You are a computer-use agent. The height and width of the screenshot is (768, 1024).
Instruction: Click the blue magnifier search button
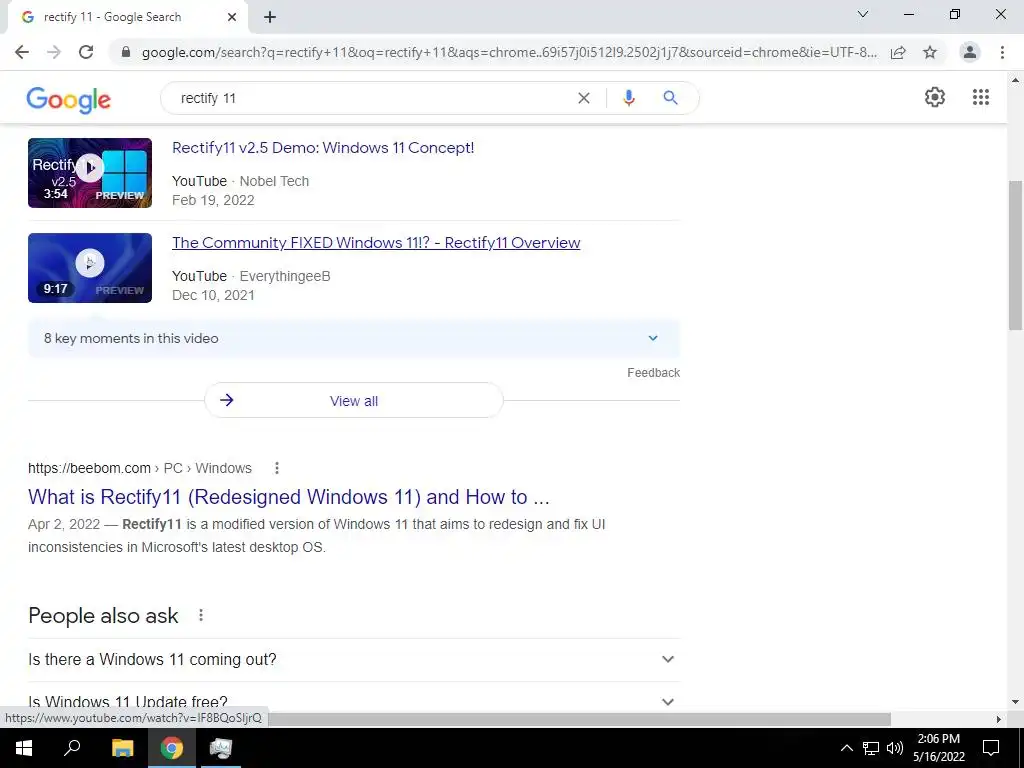670,98
